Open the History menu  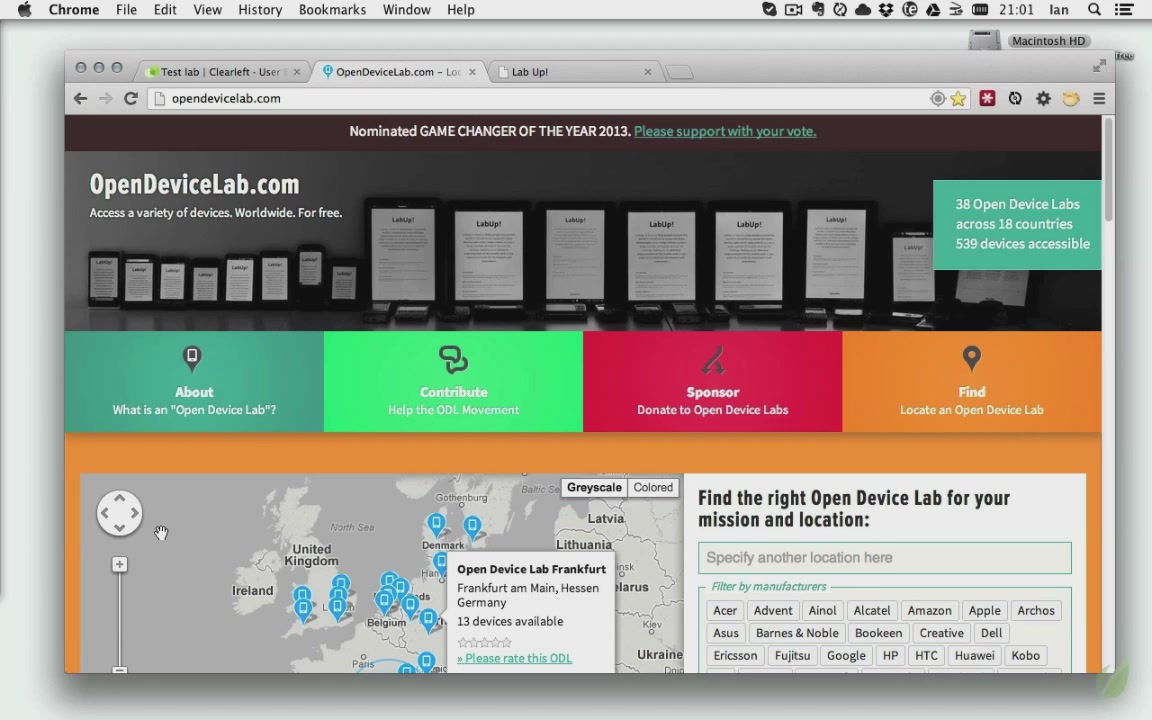click(260, 10)
